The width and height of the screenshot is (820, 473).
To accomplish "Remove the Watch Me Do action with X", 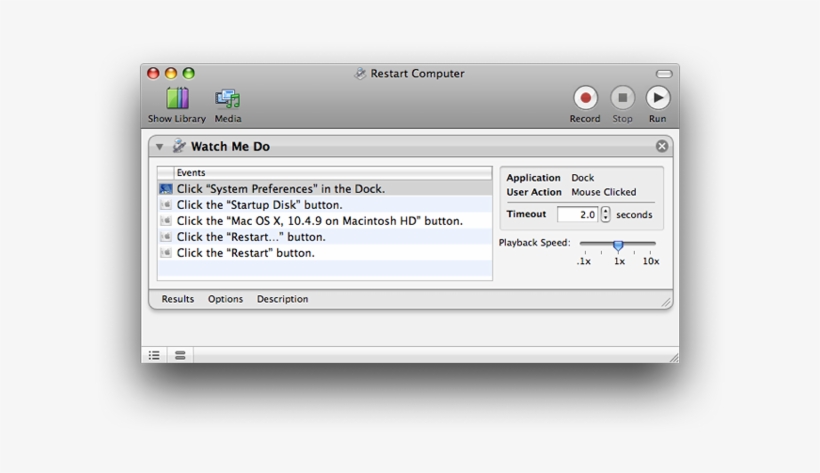I will [662, 147].
